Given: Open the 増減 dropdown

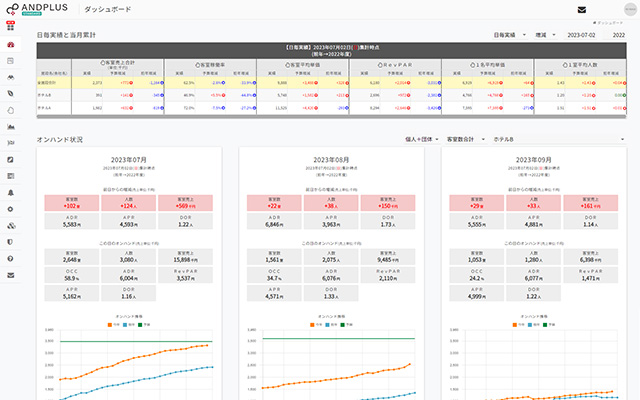Looking at the screenshot, I should [x=546, y=35].
